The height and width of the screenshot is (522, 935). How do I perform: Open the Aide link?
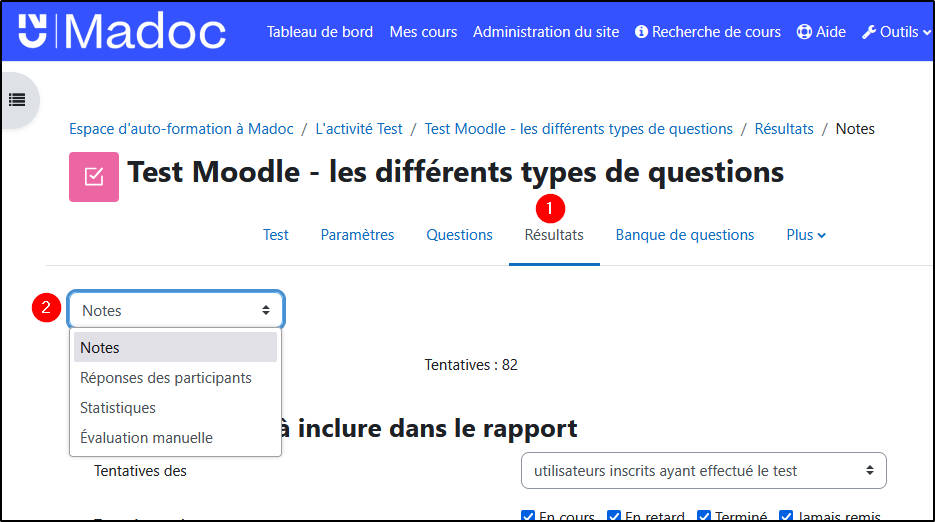click(831, 32)
